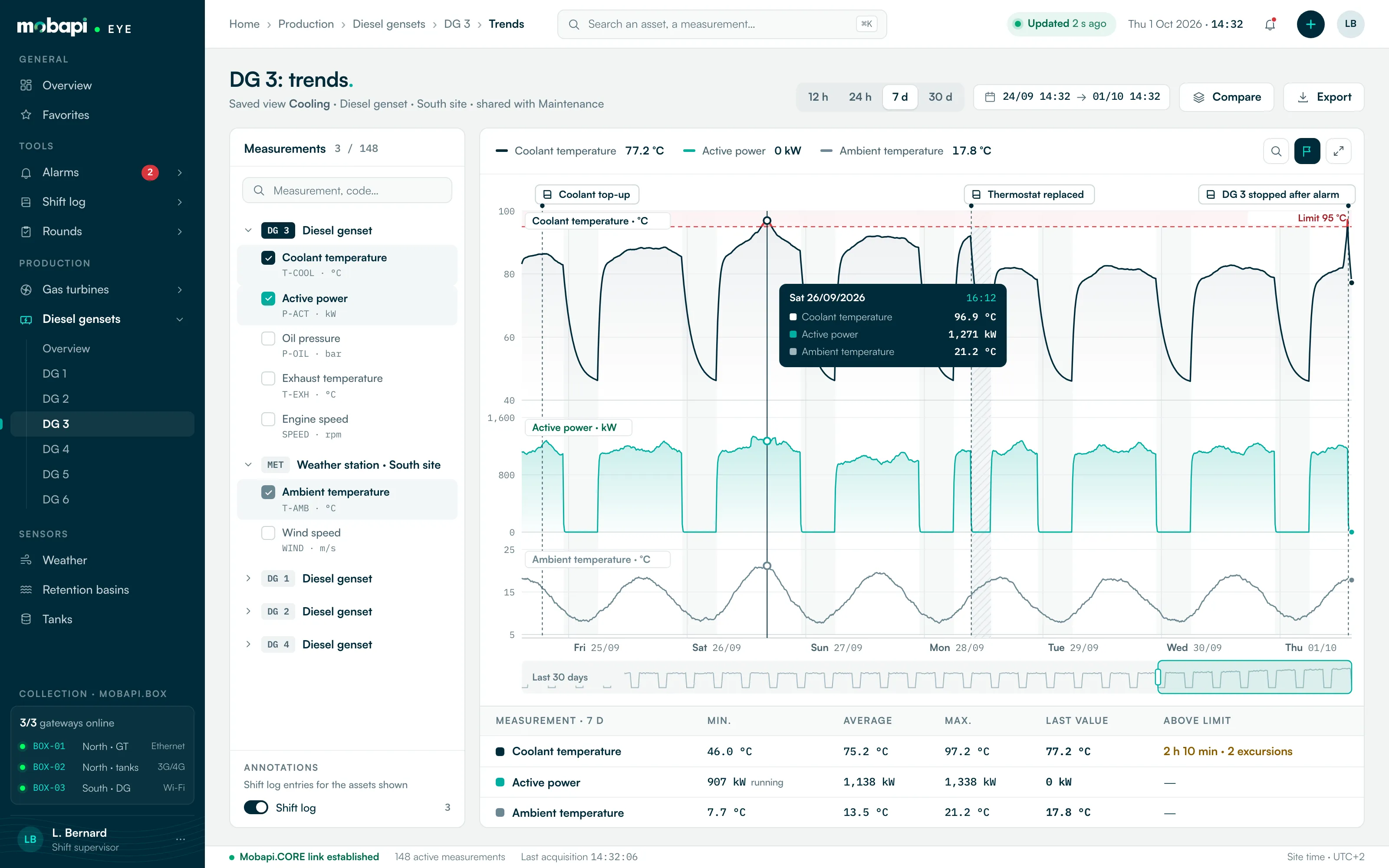
Task: Check Oil pressure measurement
Action: 268,339
